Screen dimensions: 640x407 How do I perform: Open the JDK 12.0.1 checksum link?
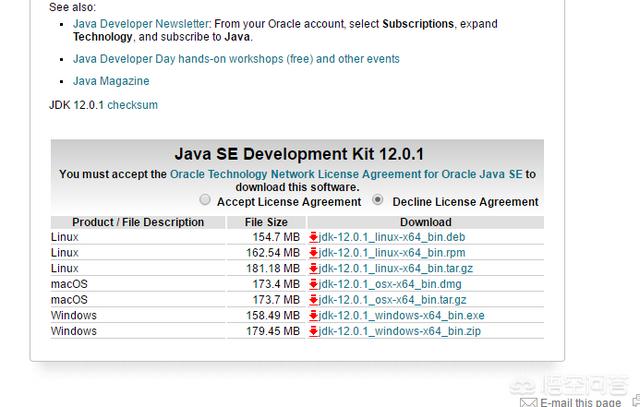(x=132, y=105)
